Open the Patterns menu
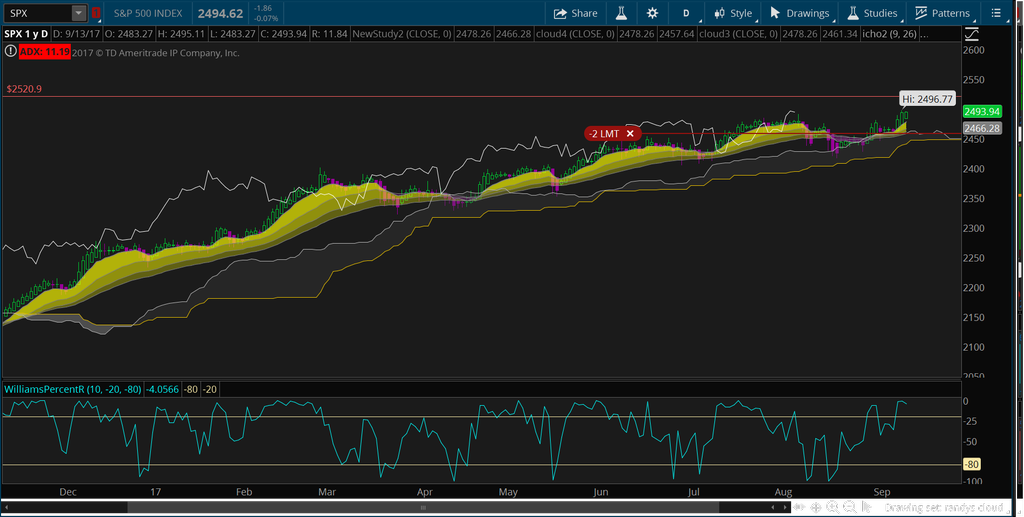The height and width of the screenshot is (517, 1024). point(942,13)
